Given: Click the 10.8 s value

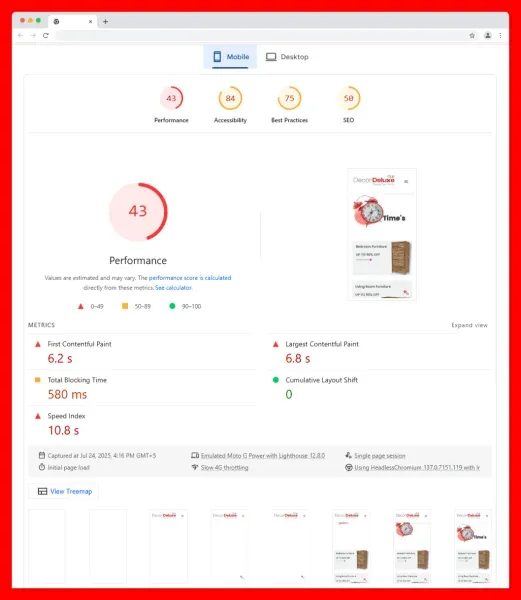Looking at the screenshot, I should pos(63,430).
